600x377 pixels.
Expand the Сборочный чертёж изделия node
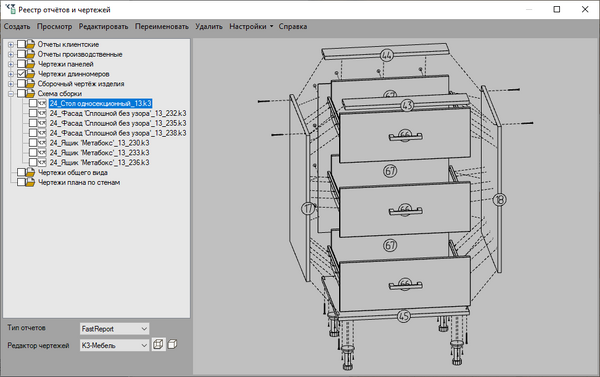[x=11, y=84]
